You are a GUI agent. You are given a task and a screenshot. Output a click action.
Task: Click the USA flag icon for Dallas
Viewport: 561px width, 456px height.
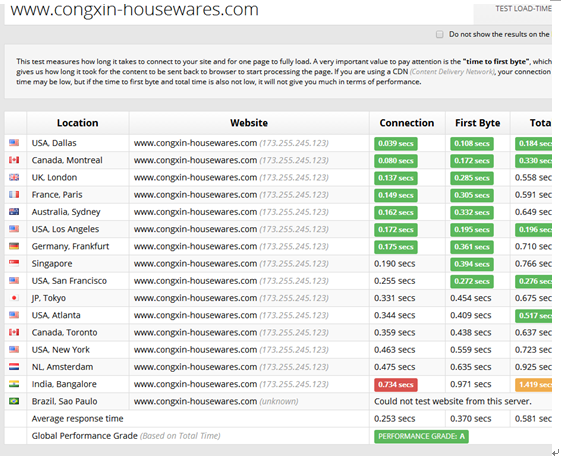pyautogui.click(x=14, y=143)
